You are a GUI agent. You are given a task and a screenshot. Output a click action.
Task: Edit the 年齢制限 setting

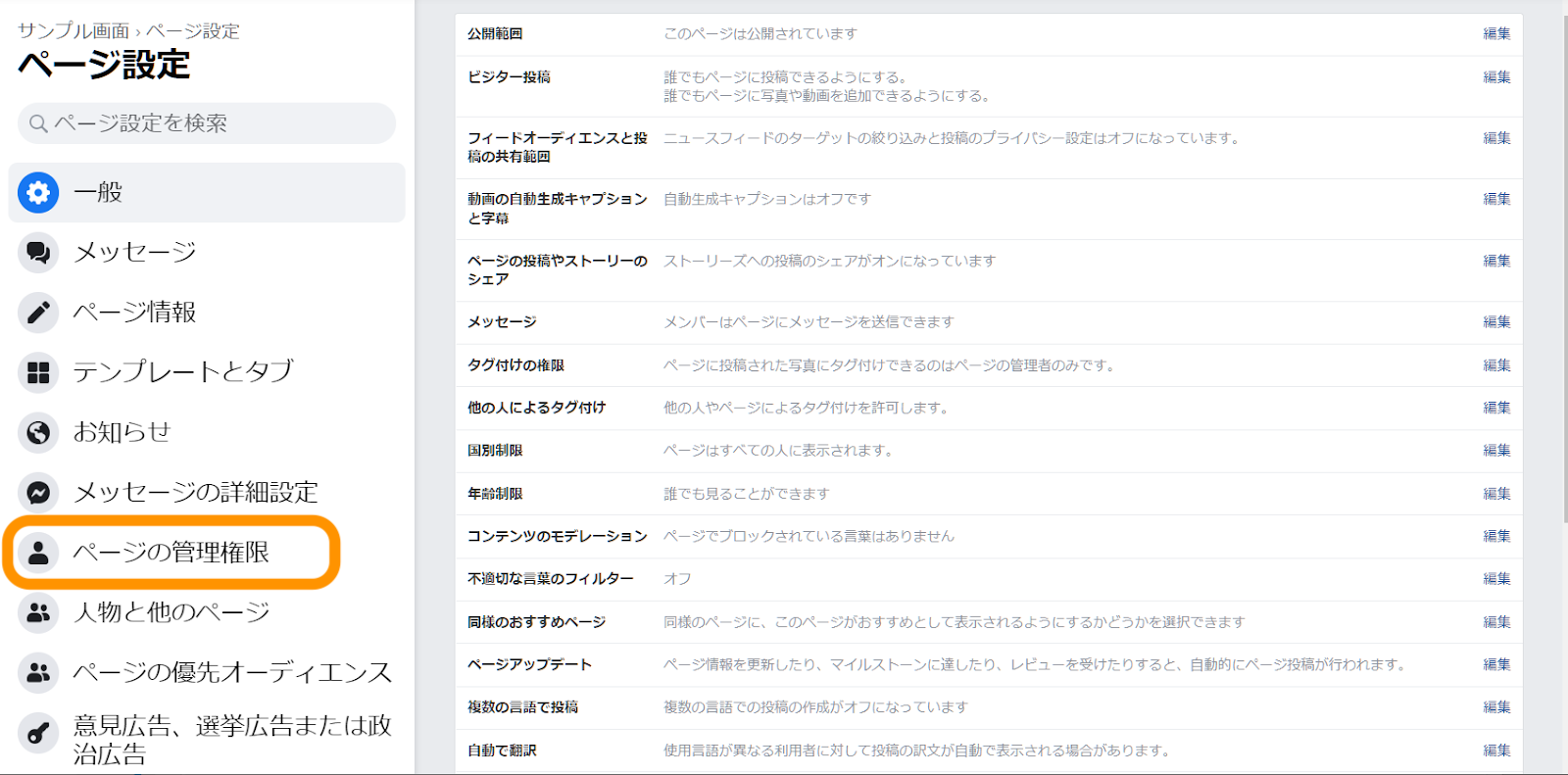tap(1496, 494)
